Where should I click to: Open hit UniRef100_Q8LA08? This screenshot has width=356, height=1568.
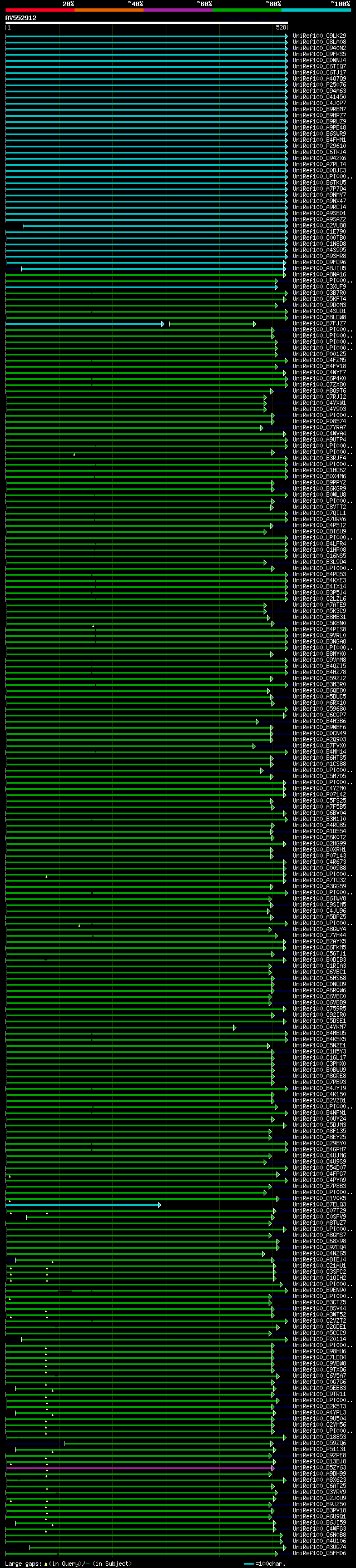point(319,42)
